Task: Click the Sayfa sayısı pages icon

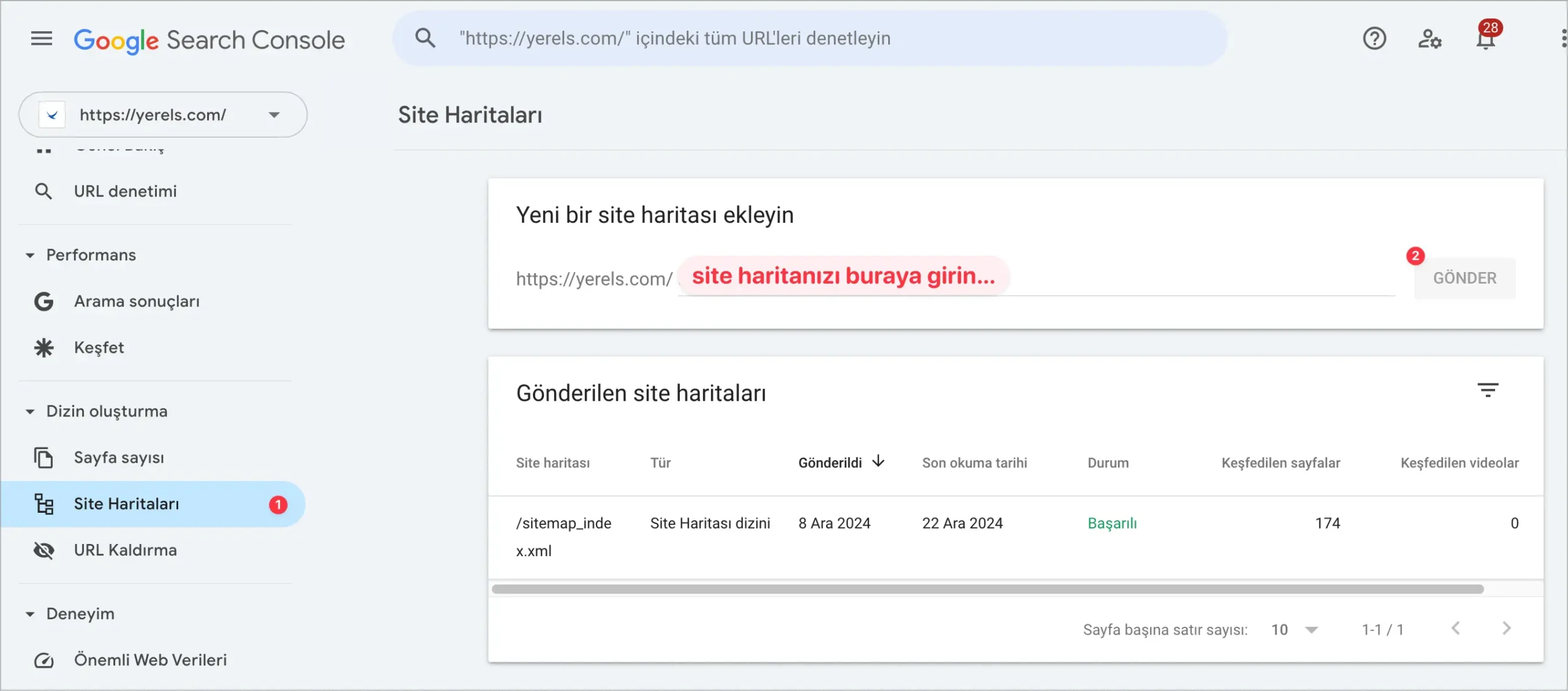Action: click(x=43, y=458)
